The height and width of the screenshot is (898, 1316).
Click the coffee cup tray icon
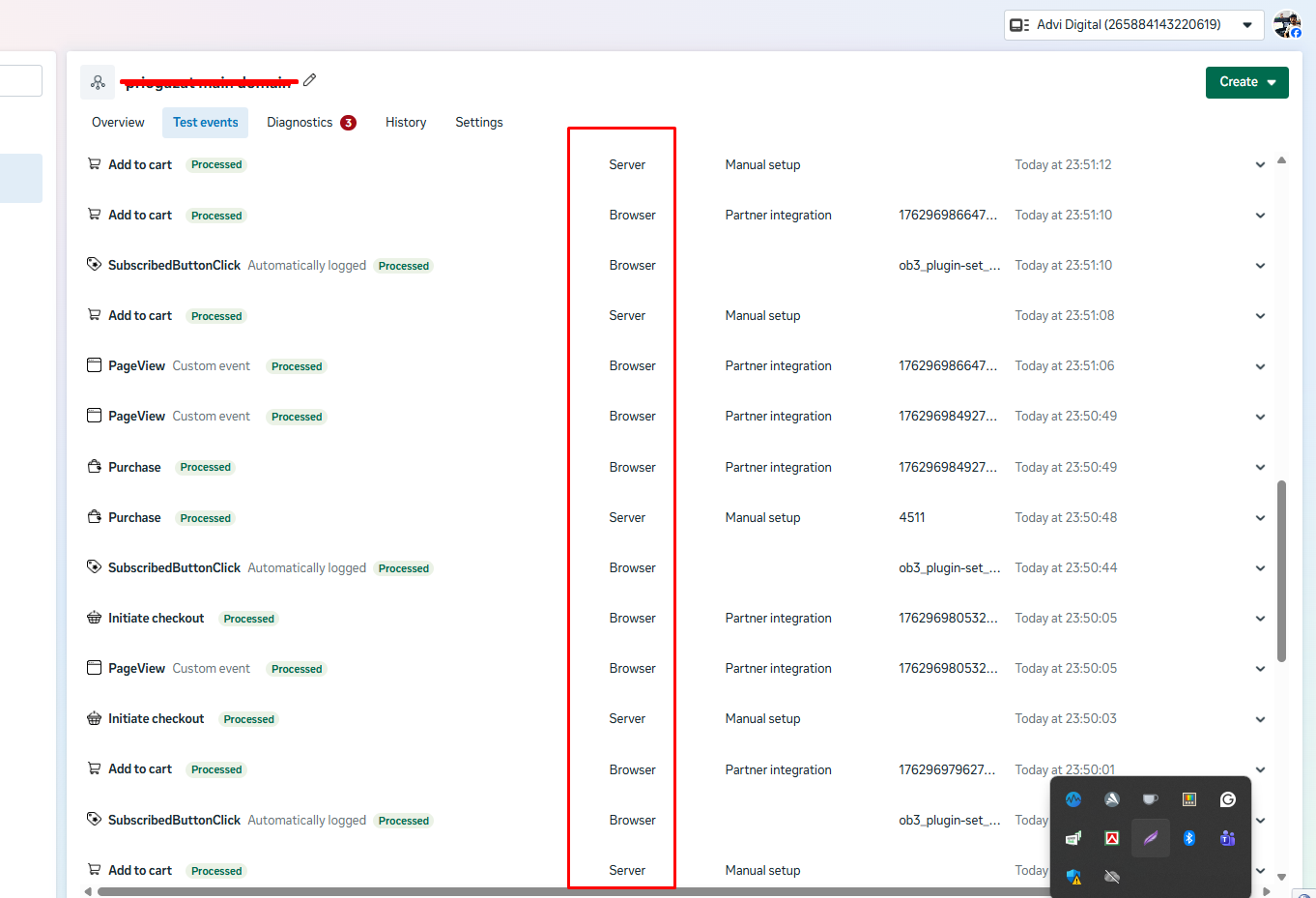click(1150, 799)
